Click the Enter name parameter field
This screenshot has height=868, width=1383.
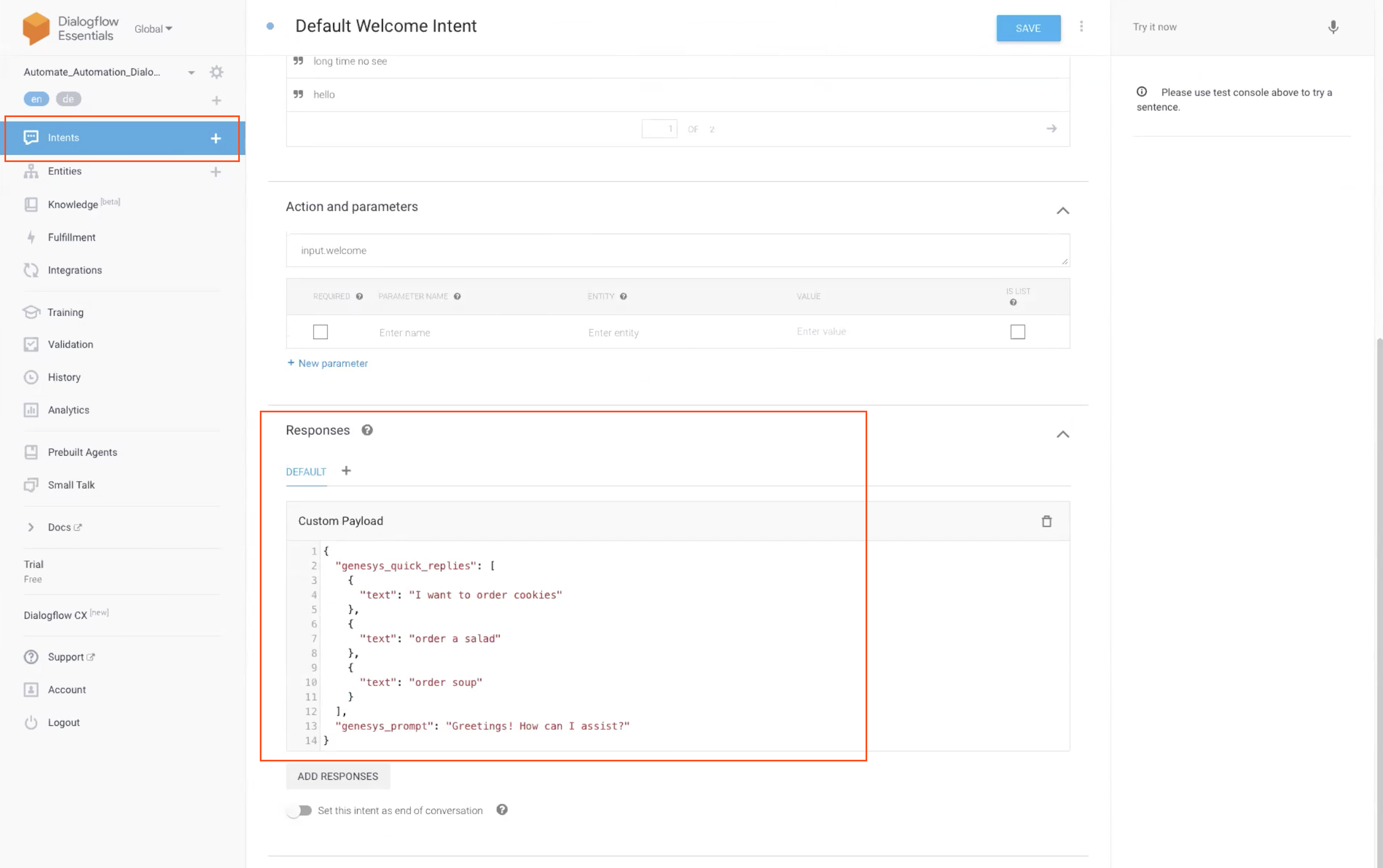404,333
